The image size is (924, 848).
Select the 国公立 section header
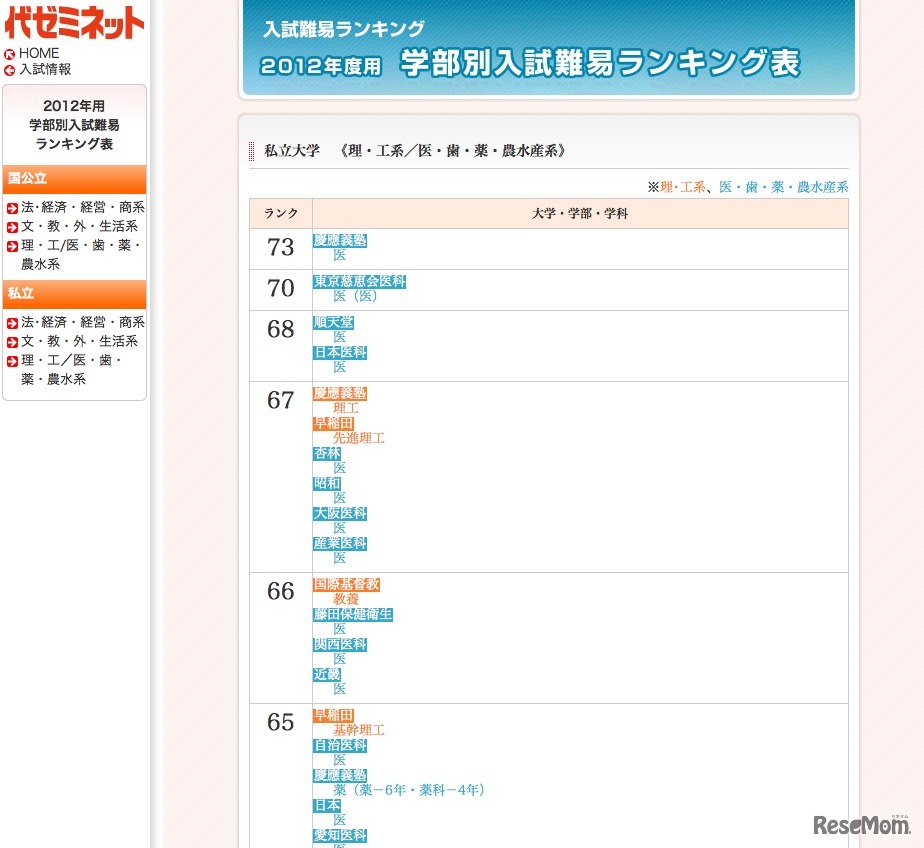pos(30,178)
